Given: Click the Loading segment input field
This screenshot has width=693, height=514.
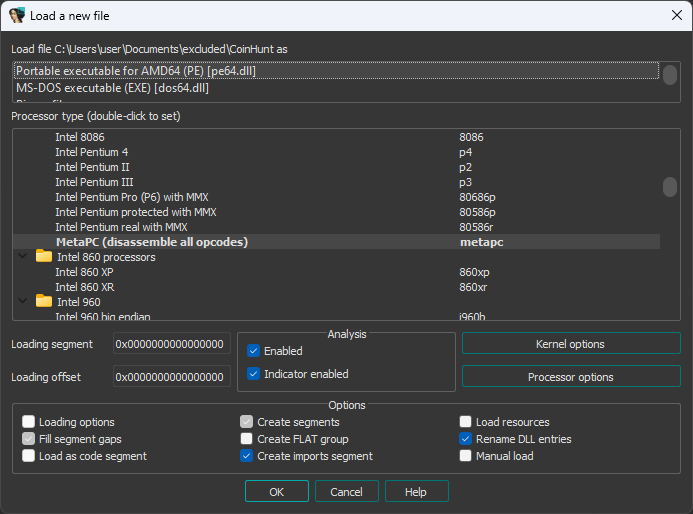Looking at the screenshot, I should coord(171,343).
